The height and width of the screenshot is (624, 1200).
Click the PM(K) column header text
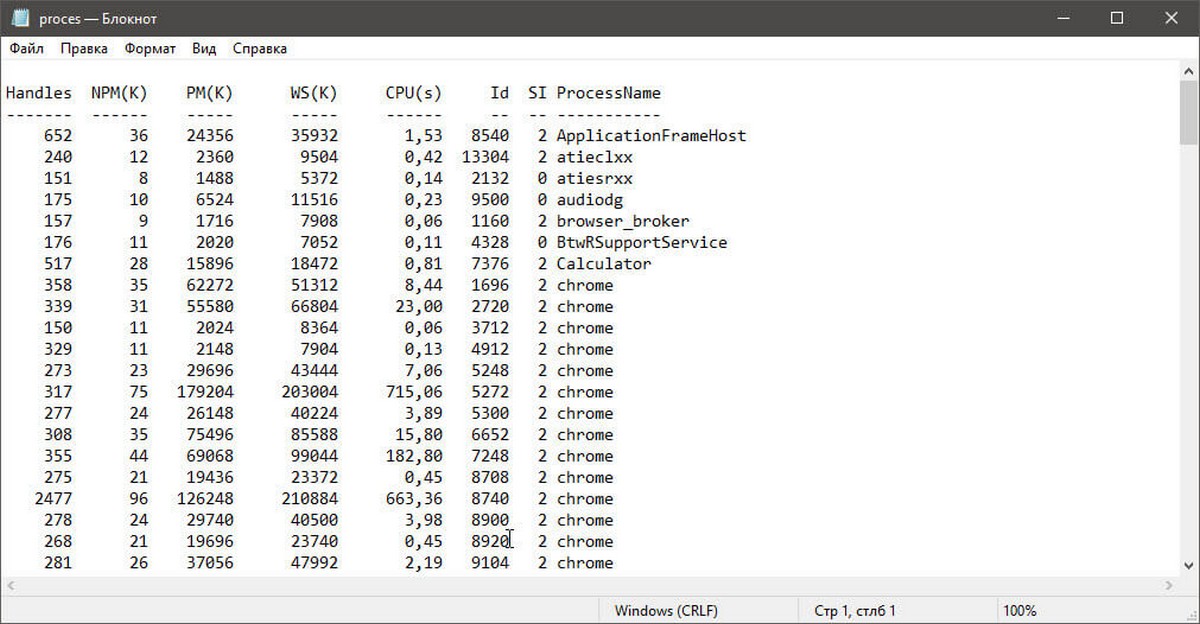pos(210,93)
